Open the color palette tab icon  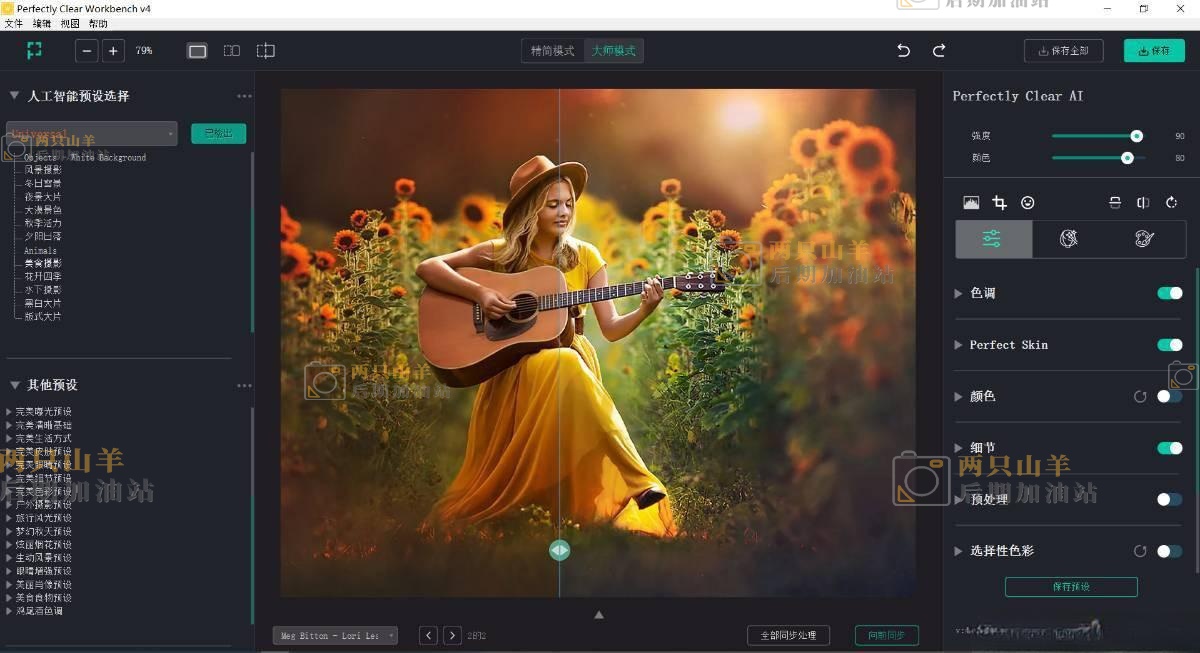pos(1145,239)
